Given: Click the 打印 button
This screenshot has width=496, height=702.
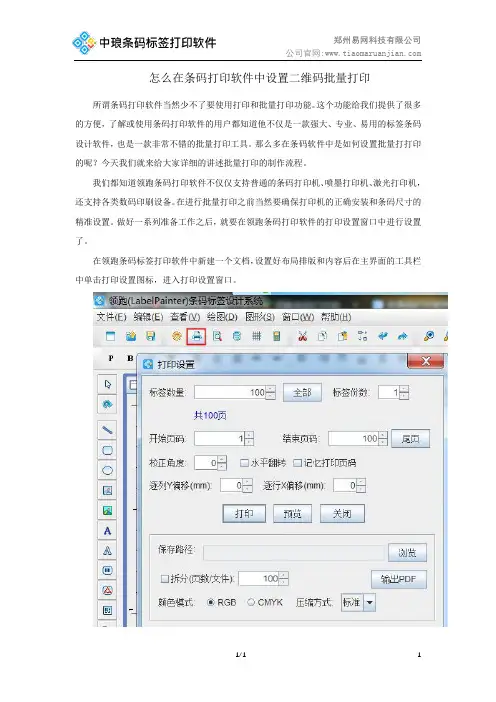Looking at the screenshot, I should 244,514.
